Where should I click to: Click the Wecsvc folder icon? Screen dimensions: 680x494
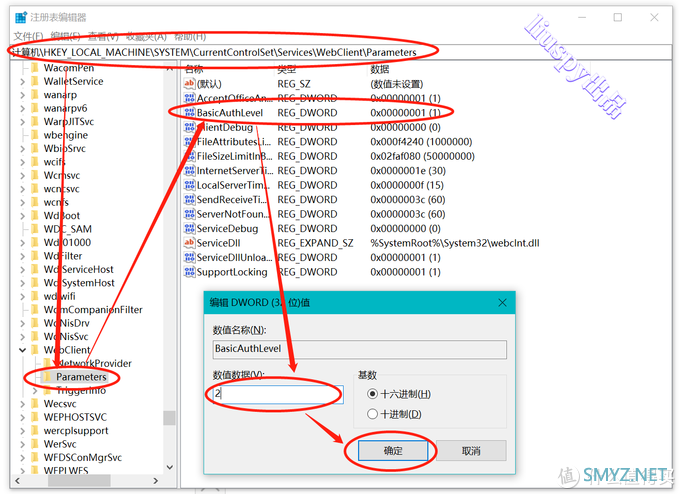coord(35,404)
